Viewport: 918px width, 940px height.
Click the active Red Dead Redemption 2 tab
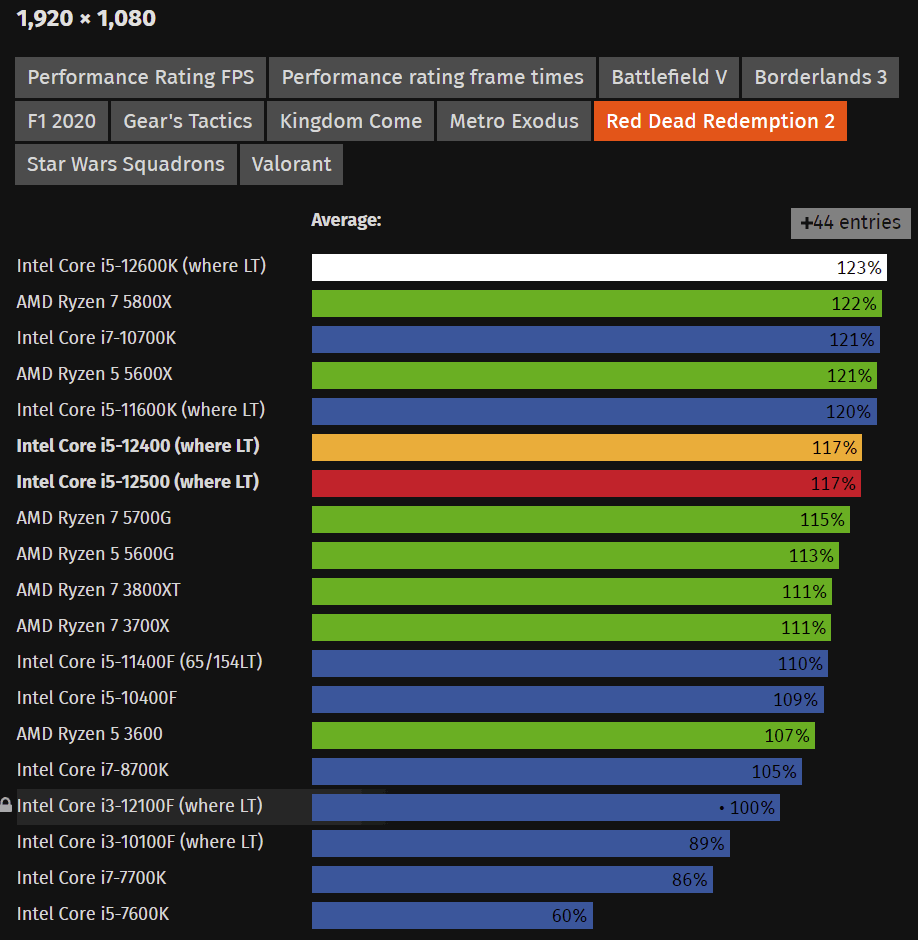720,121
